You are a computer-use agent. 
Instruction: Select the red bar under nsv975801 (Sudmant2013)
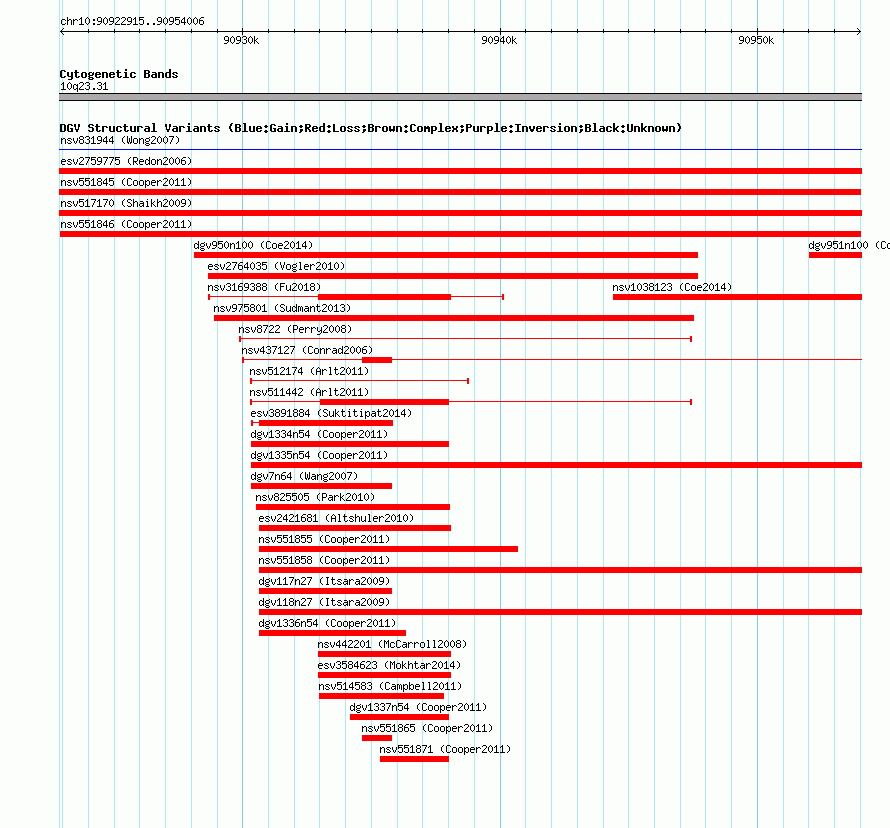point(454,318)
